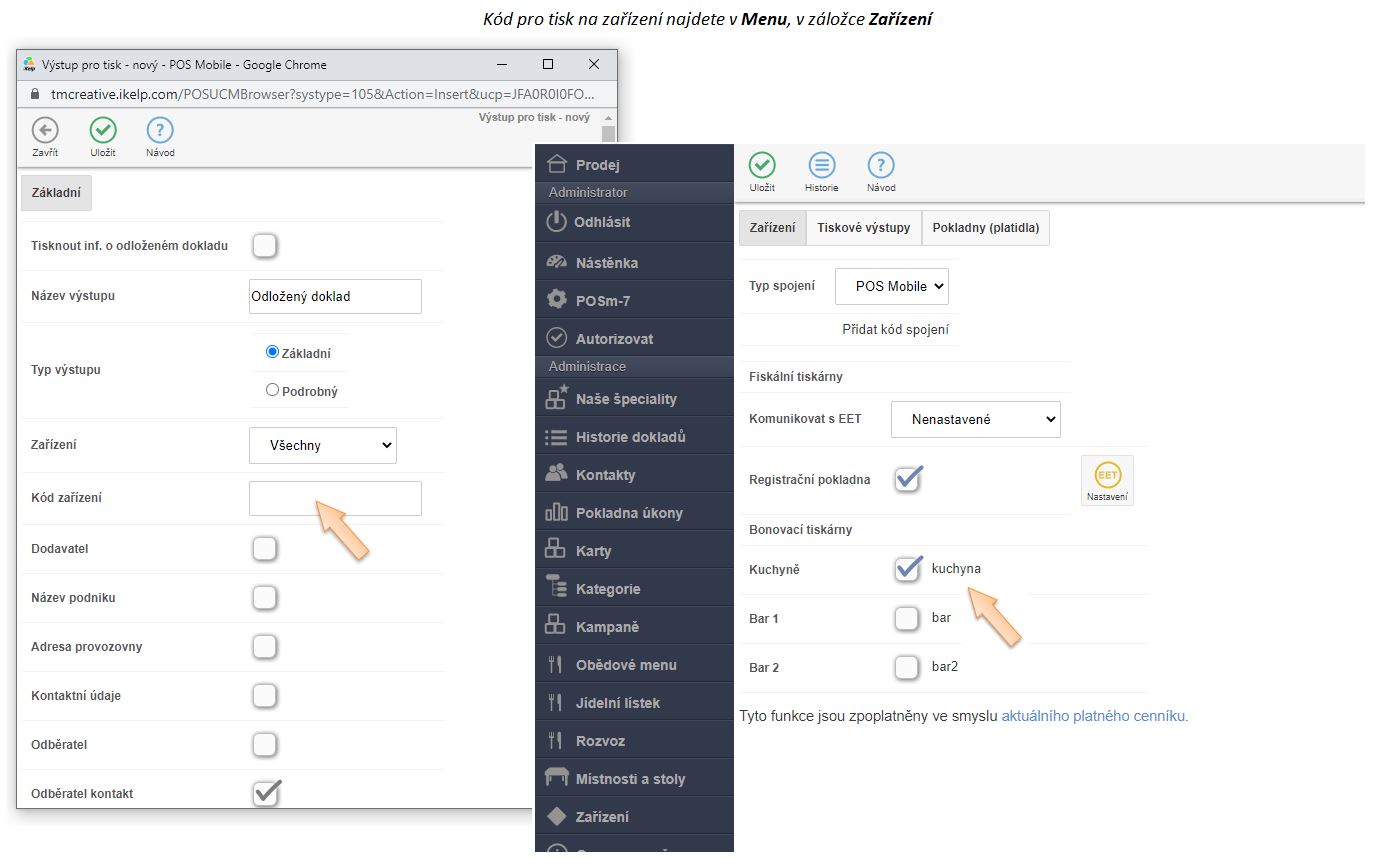Expand Typ spojení POS Mobile dropdown
The image size is (1382, 866).
(x=891, y=286)
